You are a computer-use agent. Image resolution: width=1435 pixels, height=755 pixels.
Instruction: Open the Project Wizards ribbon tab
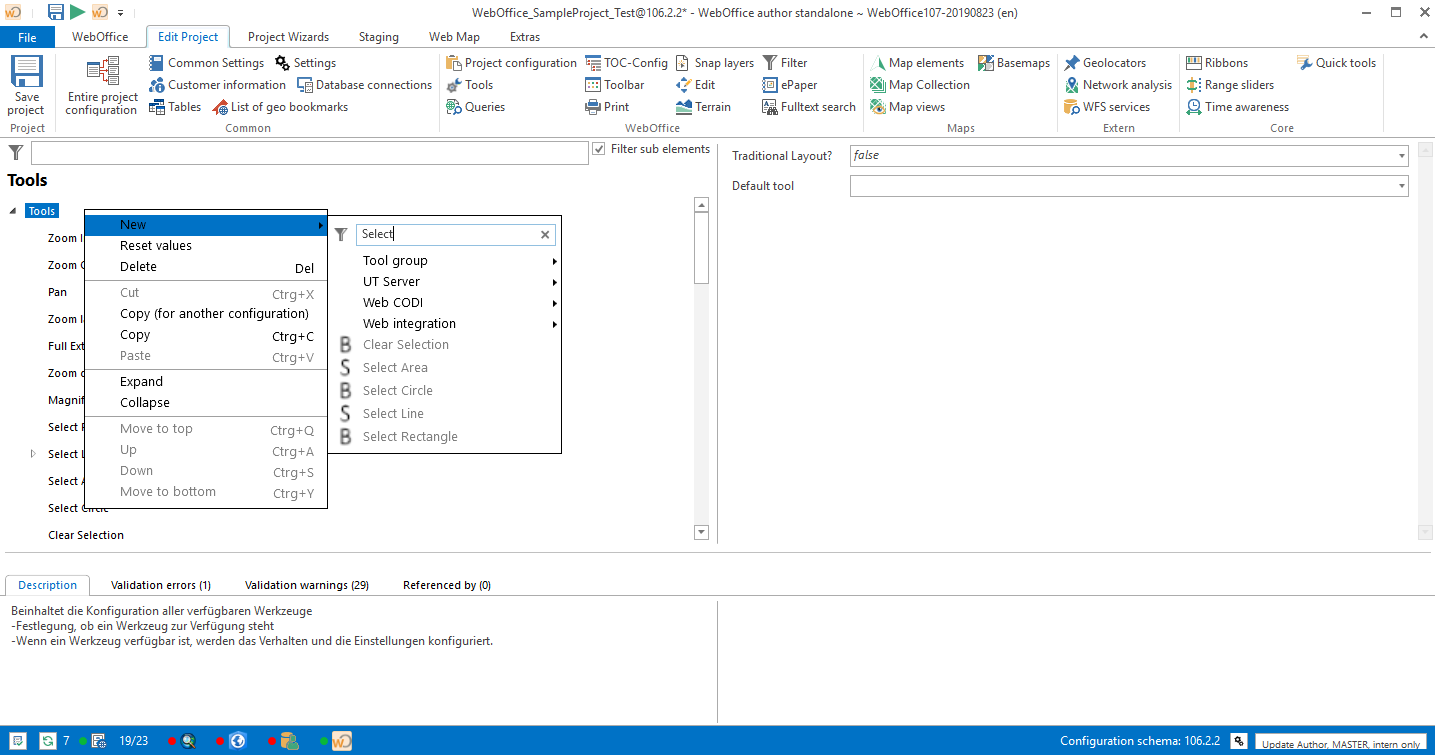click(288, 36)
